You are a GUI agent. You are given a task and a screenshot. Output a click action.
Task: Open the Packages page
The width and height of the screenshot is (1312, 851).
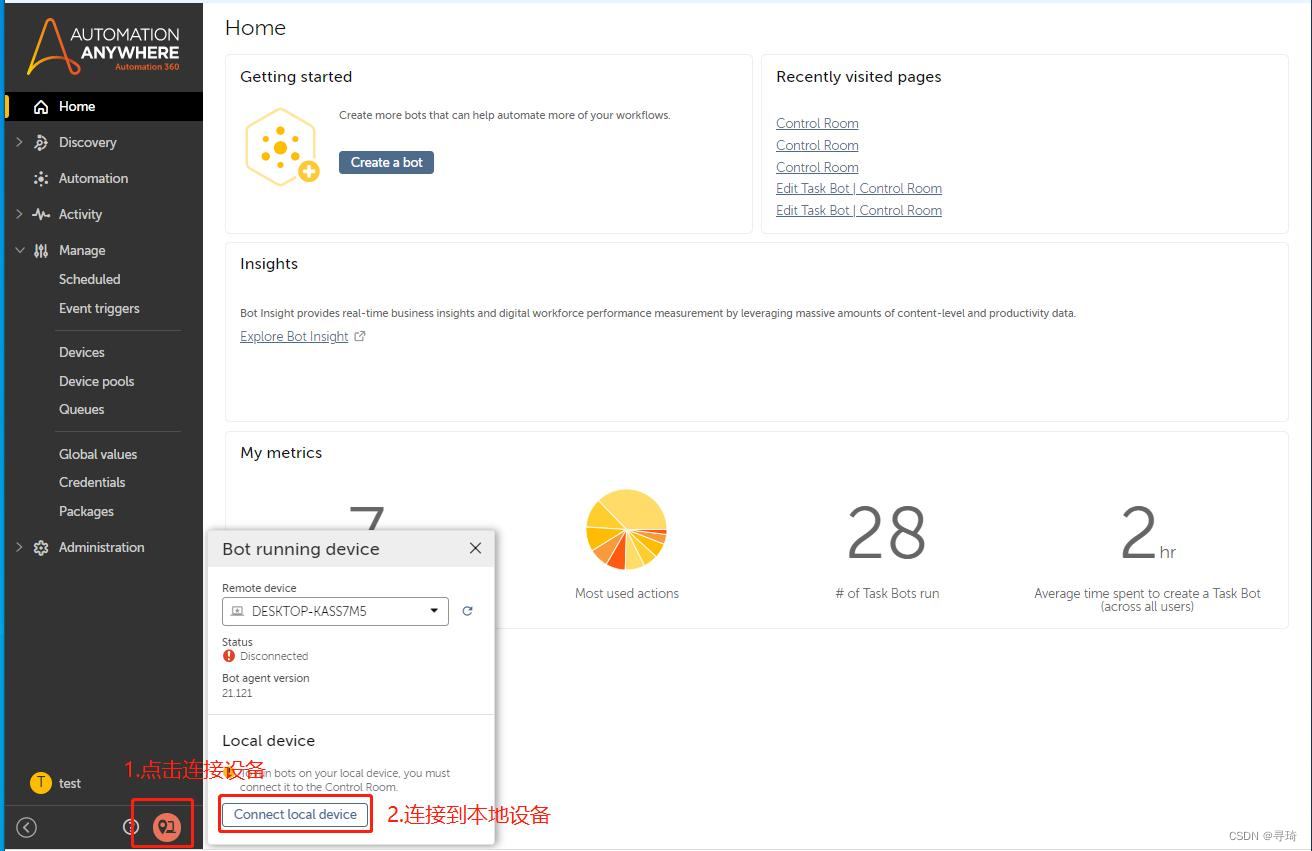86,512
